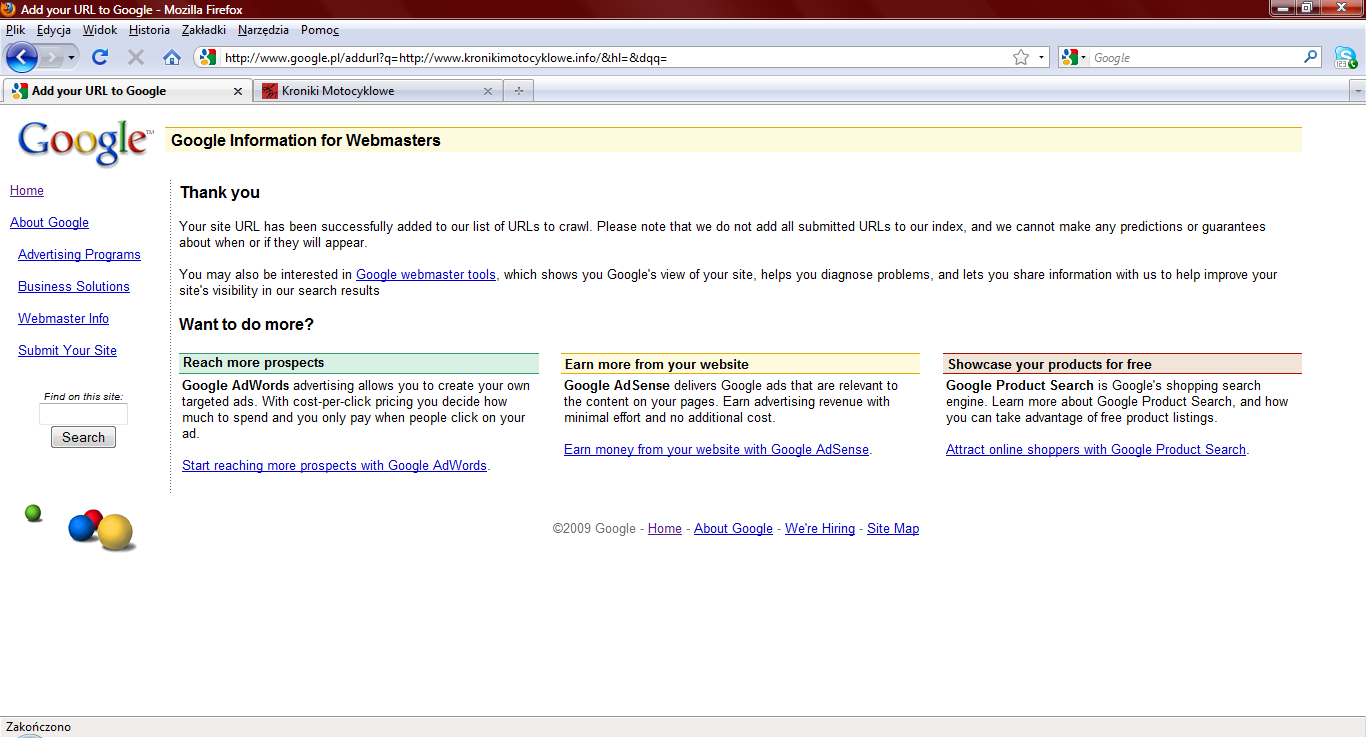
Task: Close the Add your URL to Google tab
Action: (x=238, y=91)
